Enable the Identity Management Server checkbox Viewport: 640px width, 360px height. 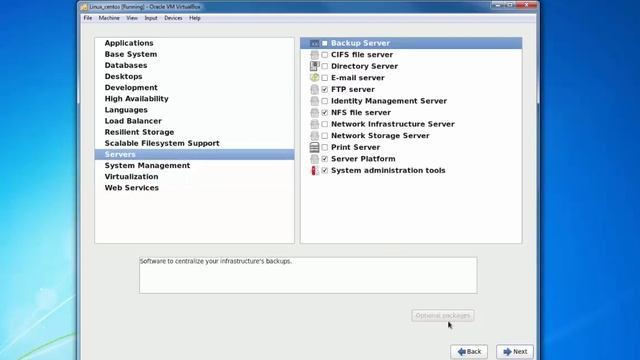pyautogui.click(x=324, y=101)
